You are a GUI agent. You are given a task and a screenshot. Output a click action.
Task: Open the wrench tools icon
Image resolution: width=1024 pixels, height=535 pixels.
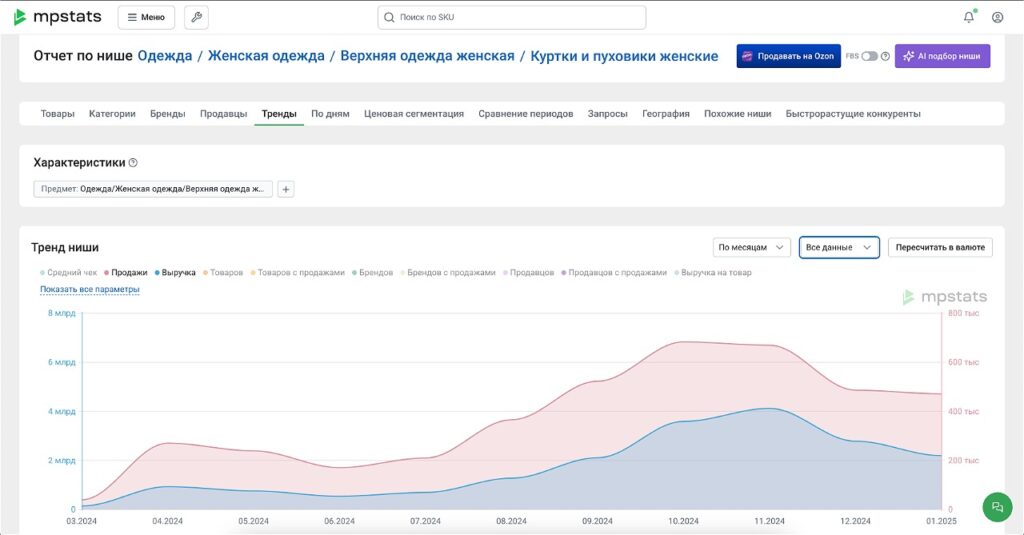pos(196,17)
